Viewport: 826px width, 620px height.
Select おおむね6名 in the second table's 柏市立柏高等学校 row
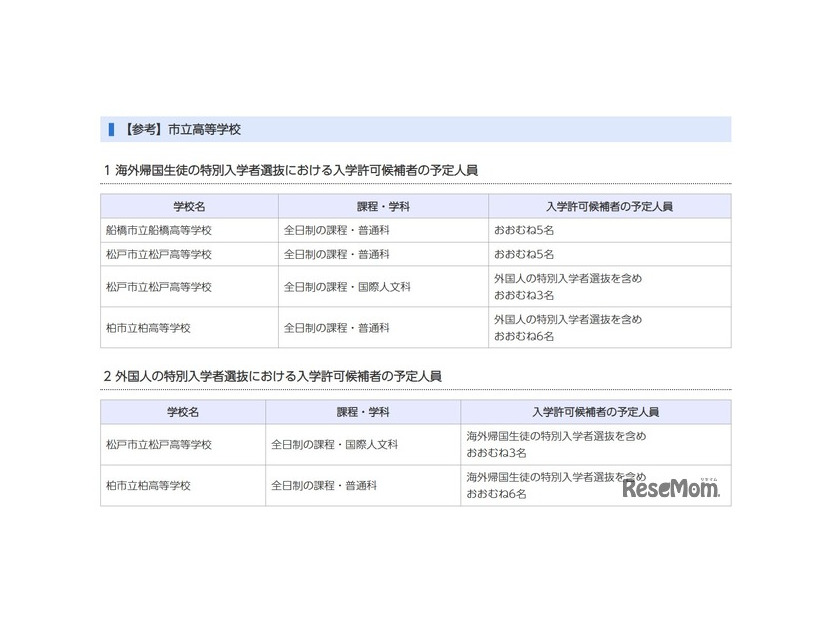pos(496,494)
